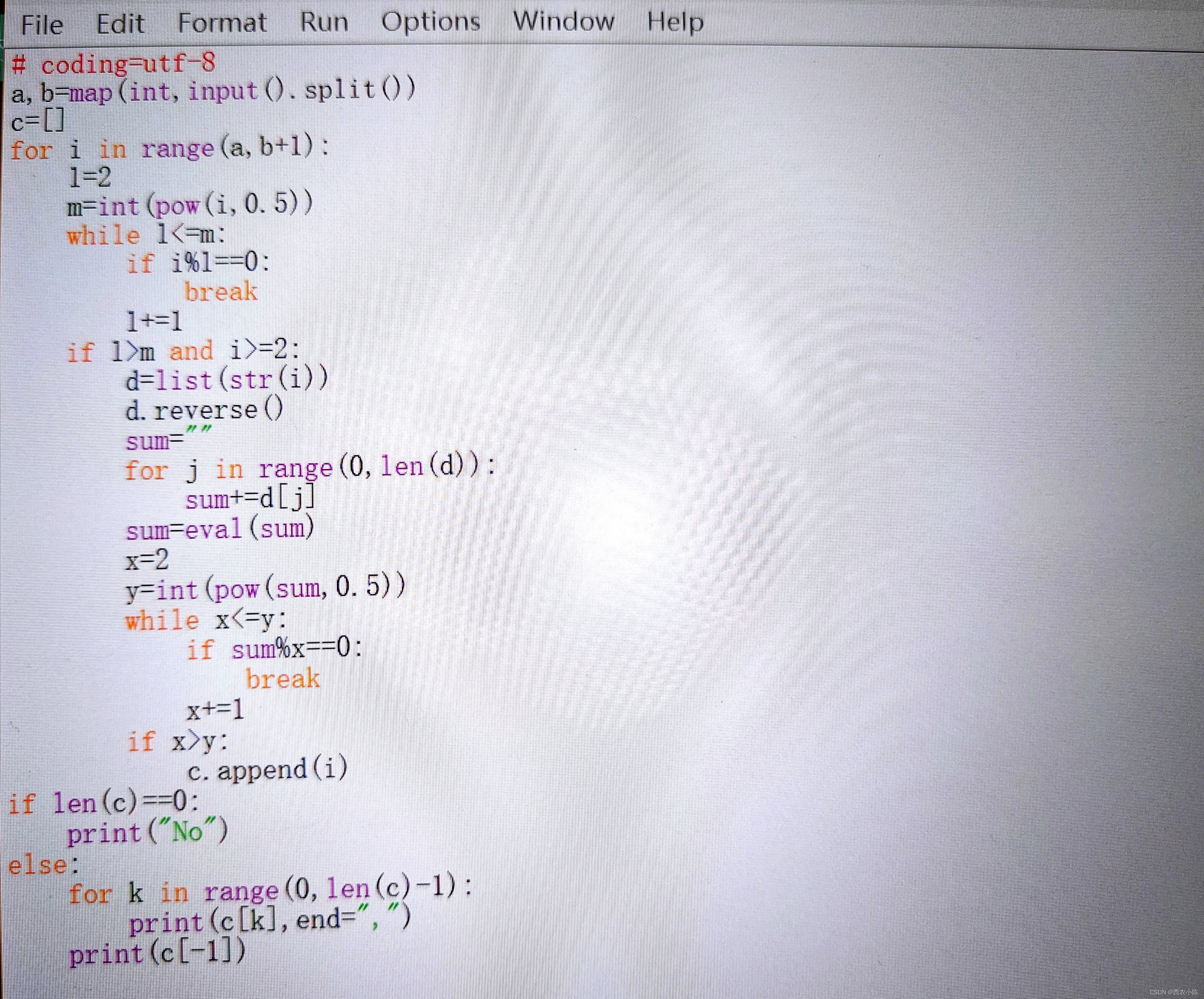Click the 'l=2' line
Viewport: 1204px width, 999px height.
pos(90,177)
